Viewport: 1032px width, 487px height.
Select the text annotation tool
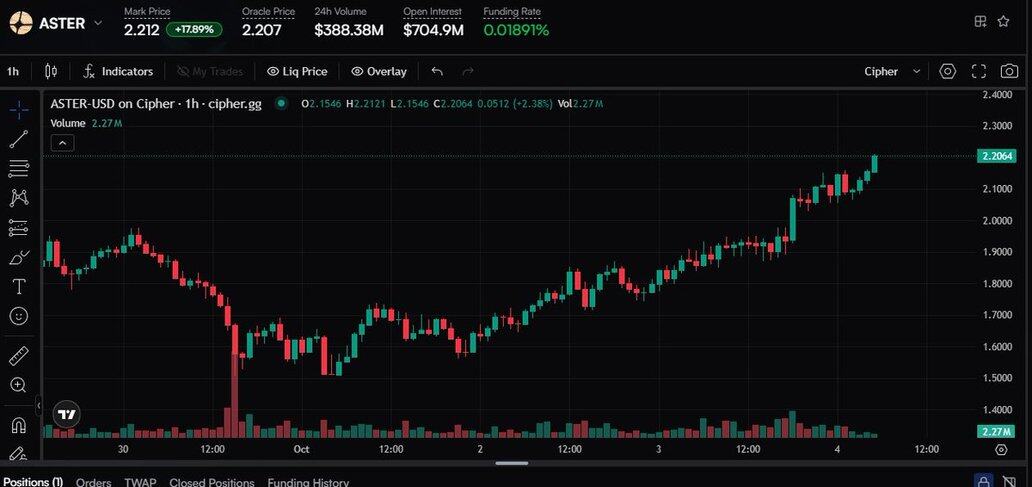tap(18, 286)
